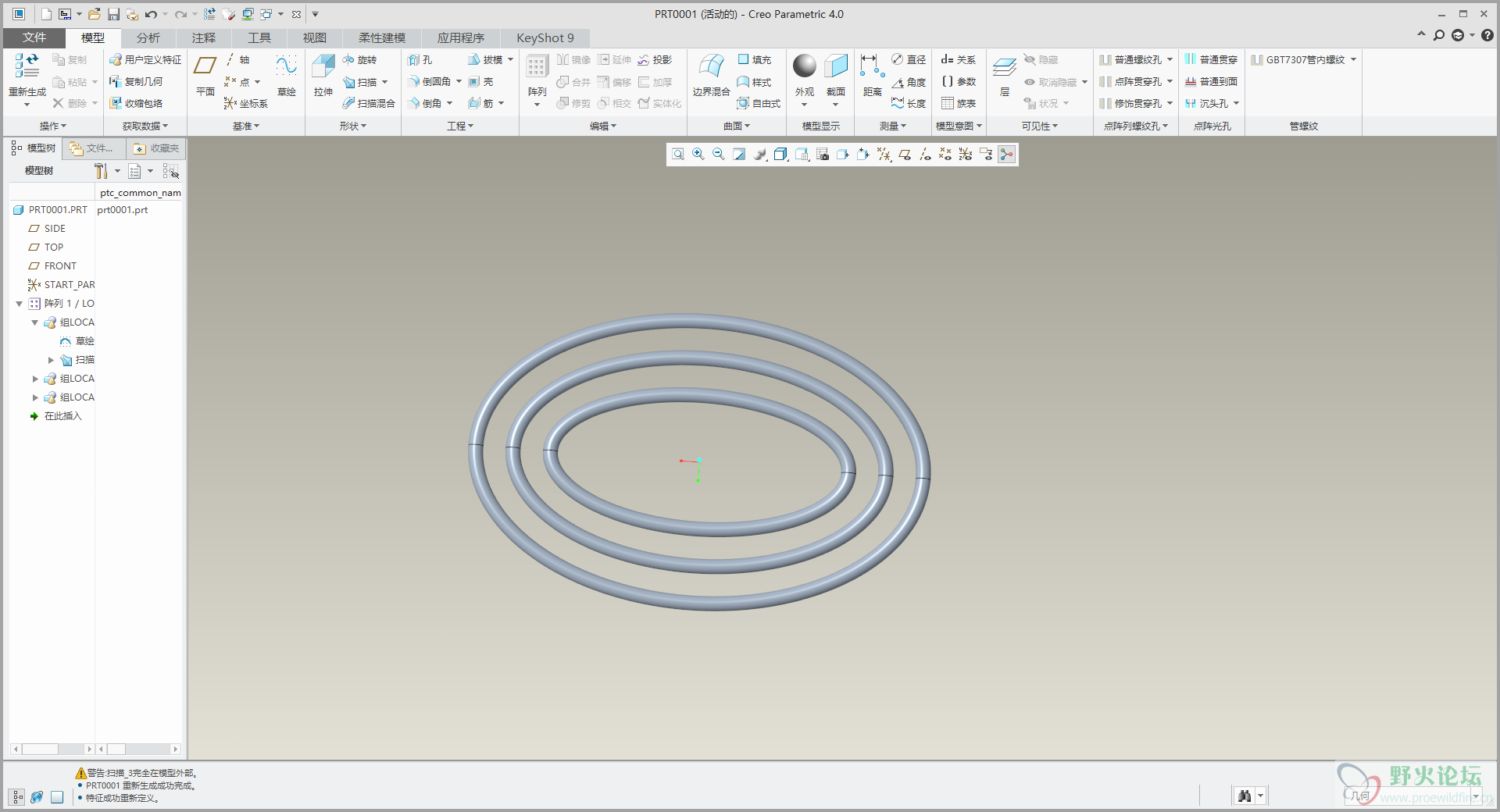Click the 关系 relations button
The height and width of the screenshot is (812, 1500).
coord(959,59)
